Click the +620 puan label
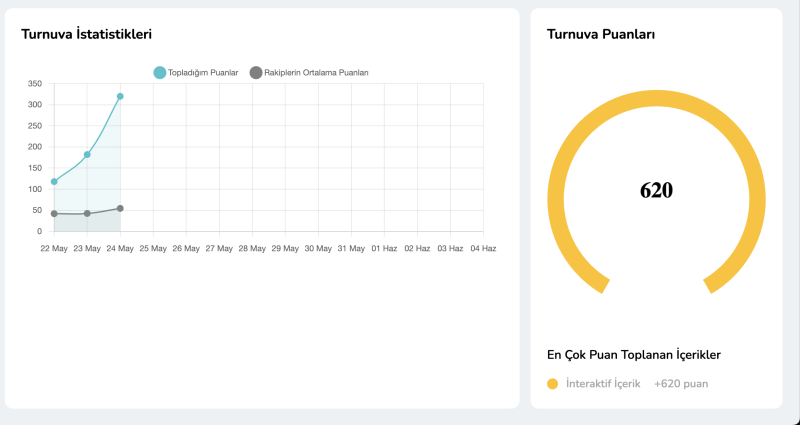Viewport: 800px width, 425px height. tap(681, 384)
